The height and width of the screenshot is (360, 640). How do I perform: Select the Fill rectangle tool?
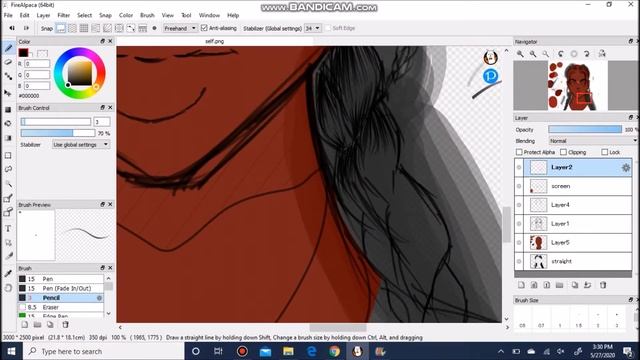point(8,109)
